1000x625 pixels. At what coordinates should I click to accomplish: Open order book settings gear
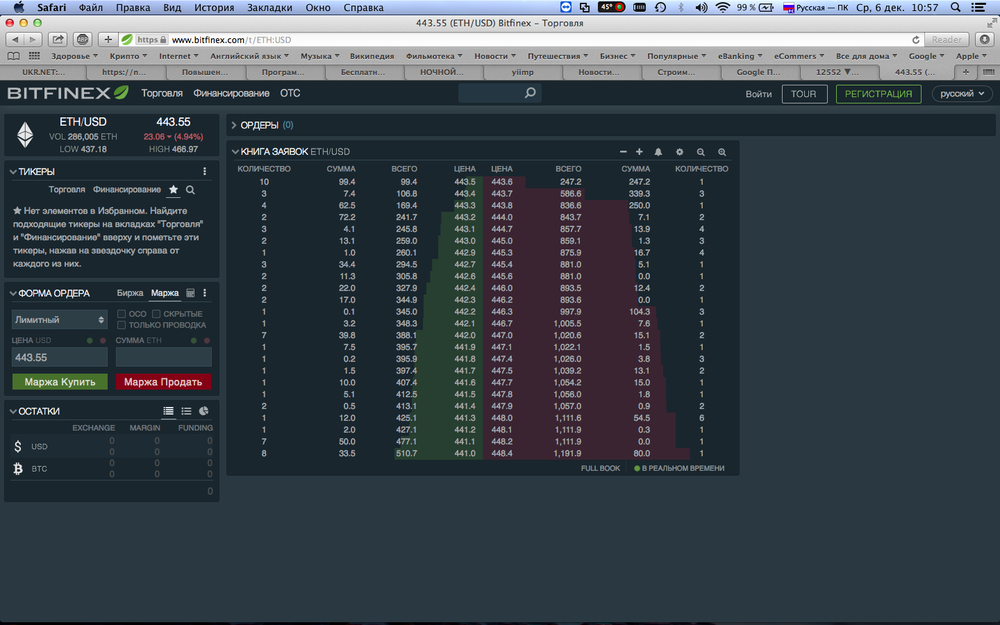[x=679, y=152]
